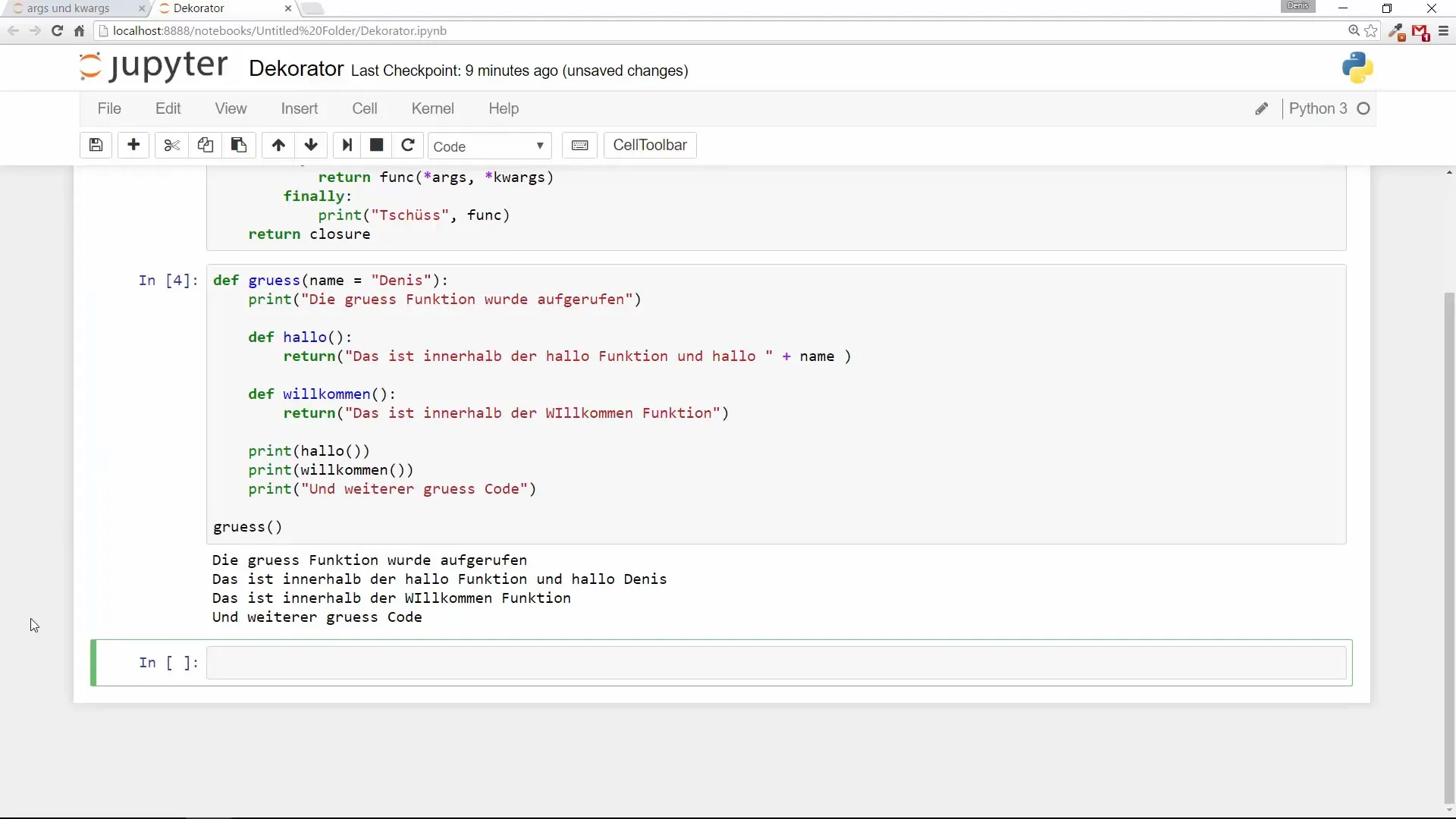Cut selected cell with scissors icon
Image resolution: width=1456 pixels, height=819 pixels.
(172, 145)
